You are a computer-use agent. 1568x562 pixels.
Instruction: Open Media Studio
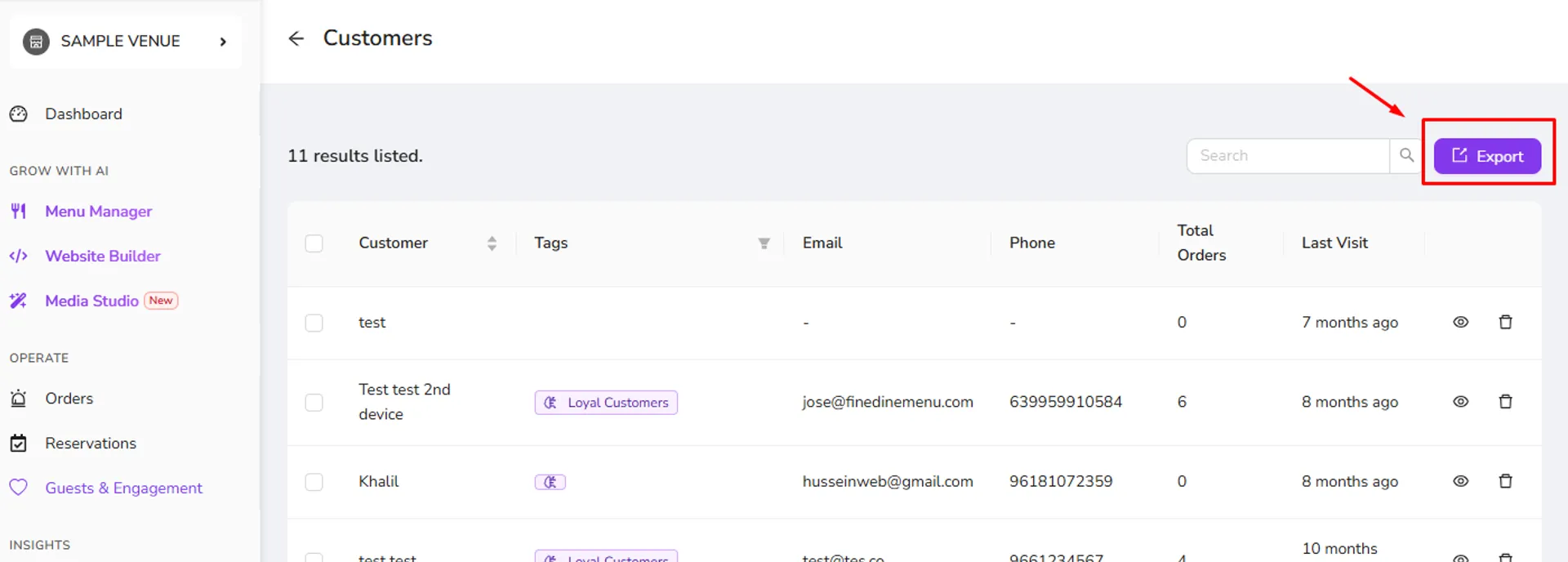(91, 301)
